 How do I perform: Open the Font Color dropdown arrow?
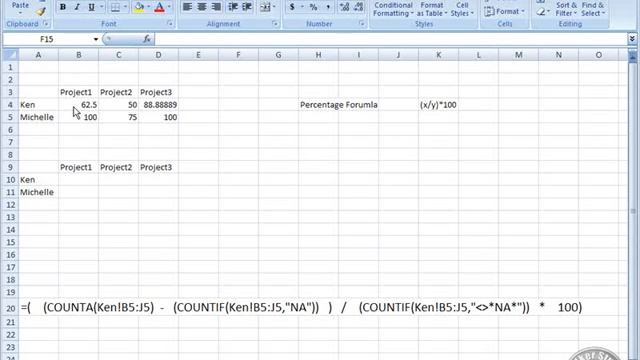pos(169,7)
